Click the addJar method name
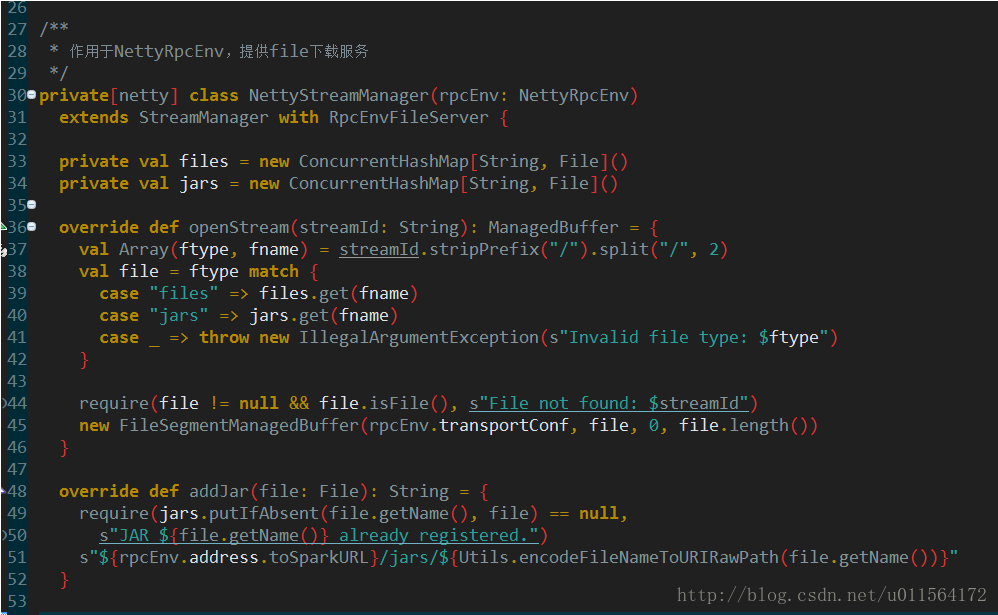The width and height of the screenshot is (998, 615). coord(219,491)
